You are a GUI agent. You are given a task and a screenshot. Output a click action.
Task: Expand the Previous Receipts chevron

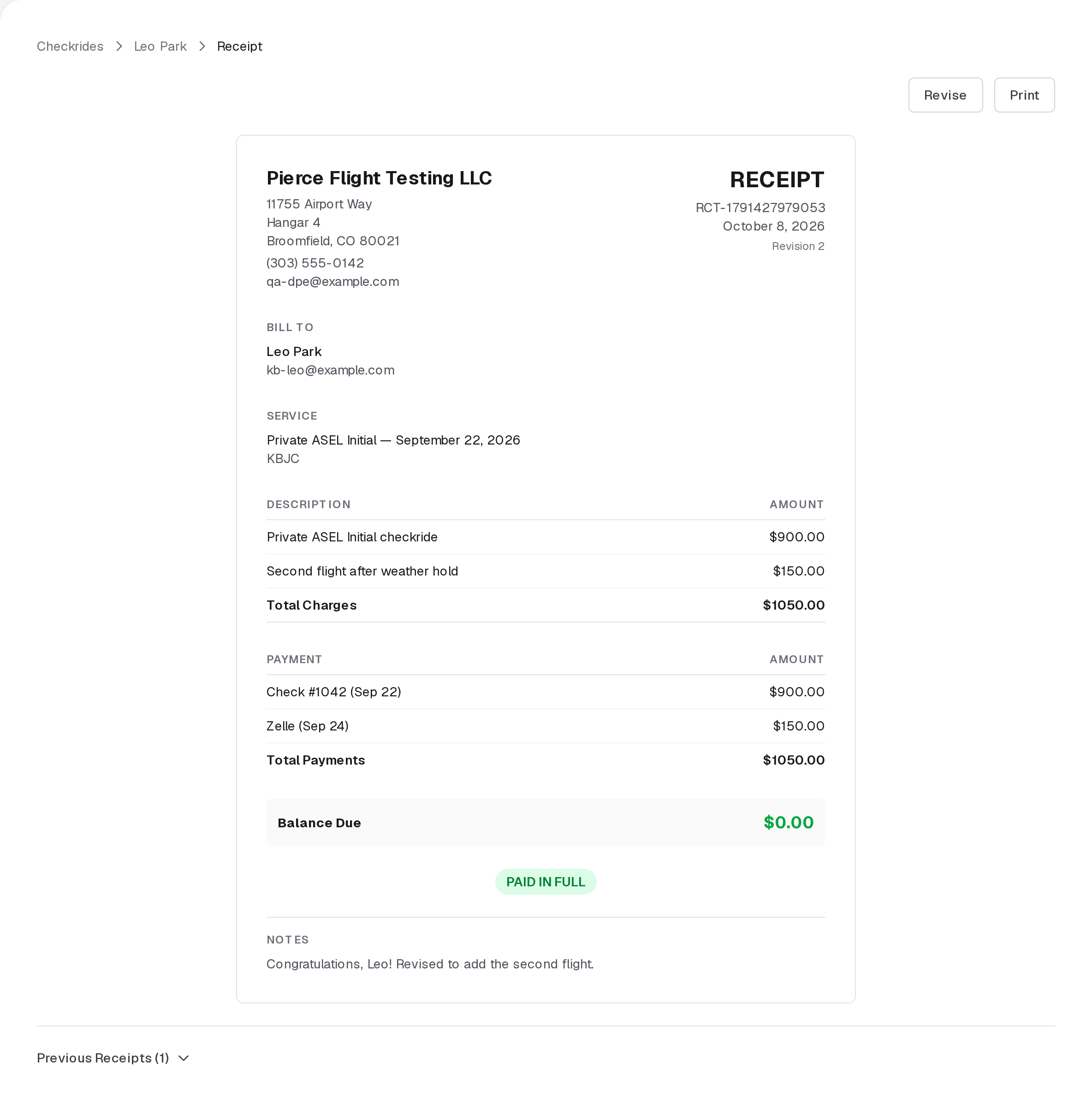(x=184, y=1058)
